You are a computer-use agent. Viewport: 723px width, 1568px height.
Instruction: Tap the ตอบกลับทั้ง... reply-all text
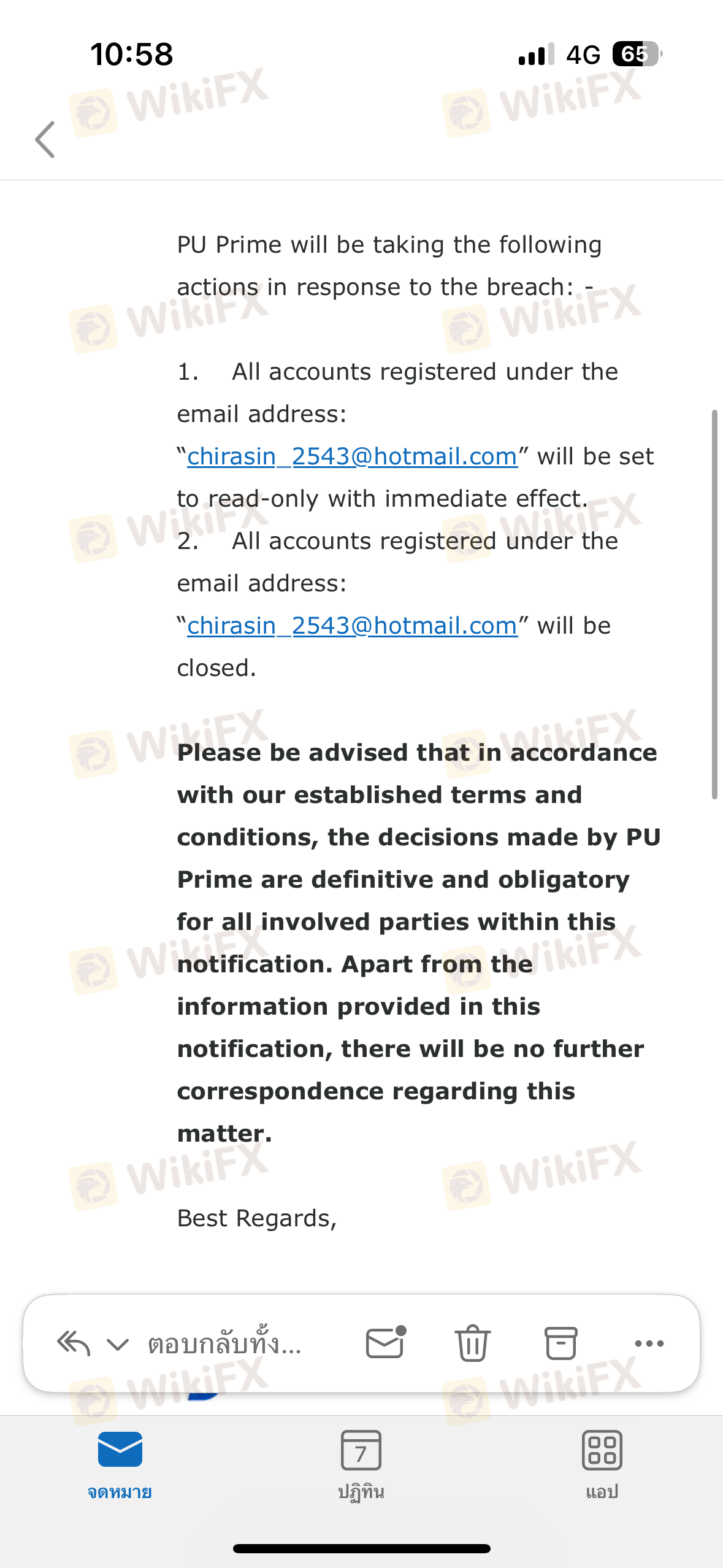(x=224, y=1343)
